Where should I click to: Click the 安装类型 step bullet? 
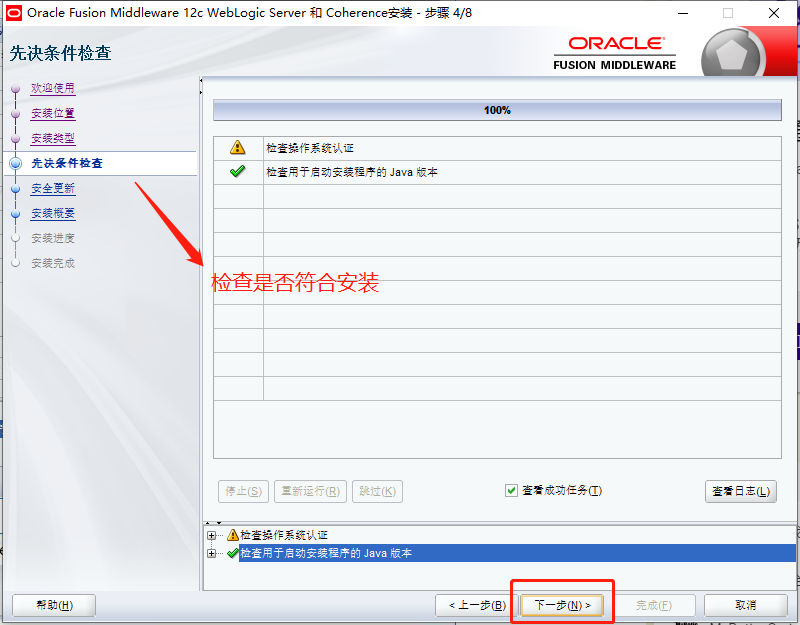16,139
